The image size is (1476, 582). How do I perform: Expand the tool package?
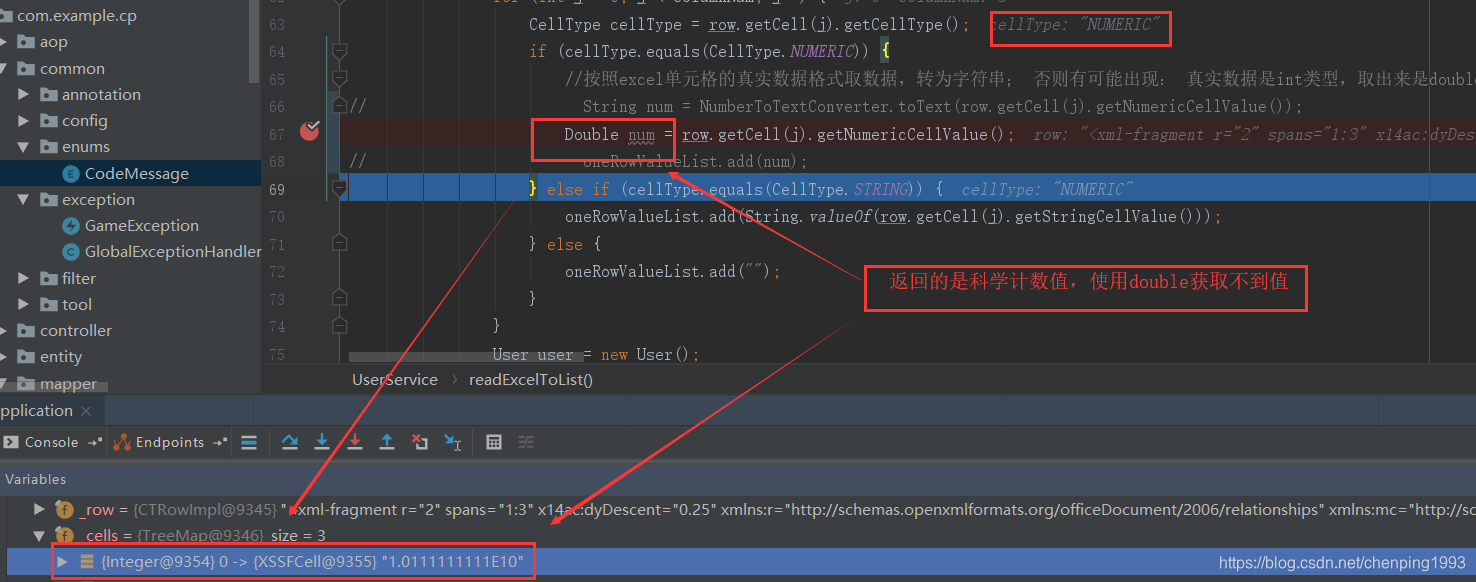click(x=24, y=304)
